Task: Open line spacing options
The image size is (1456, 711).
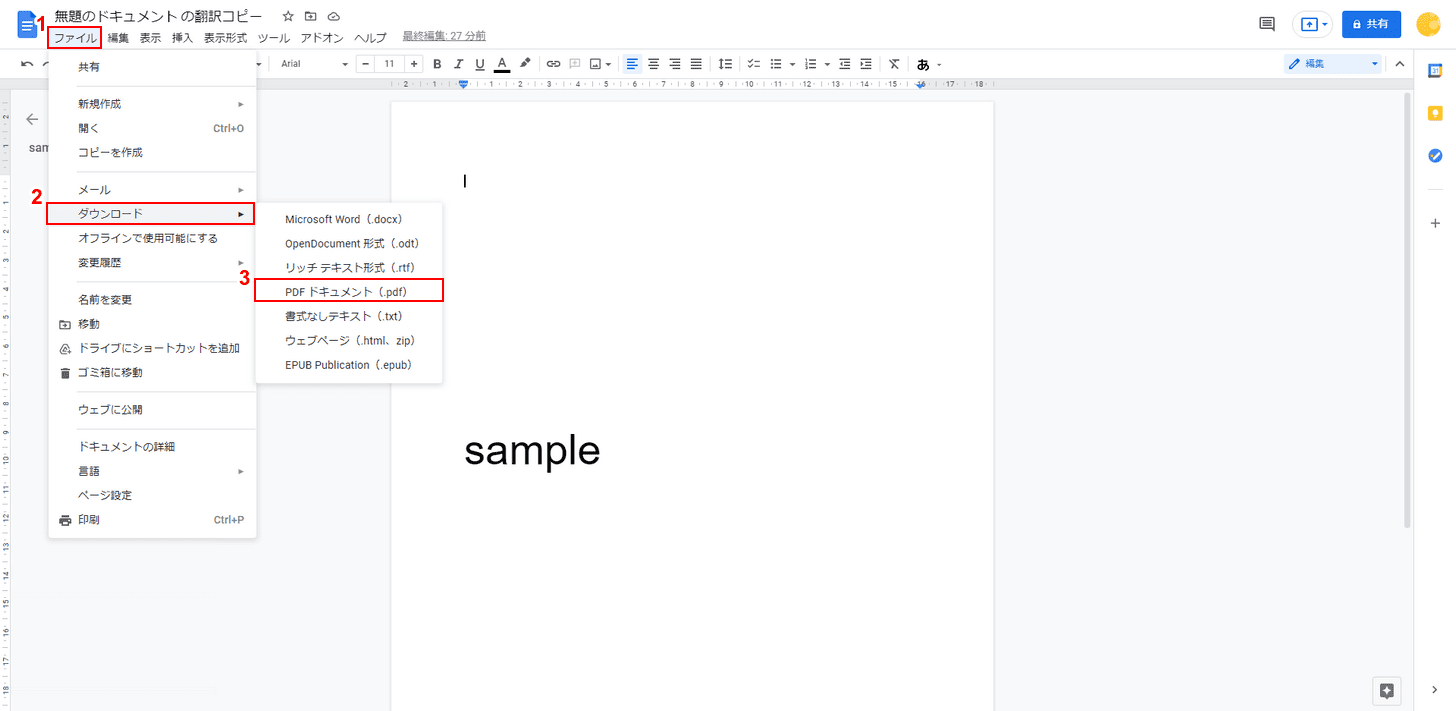Action: [726, 64]
